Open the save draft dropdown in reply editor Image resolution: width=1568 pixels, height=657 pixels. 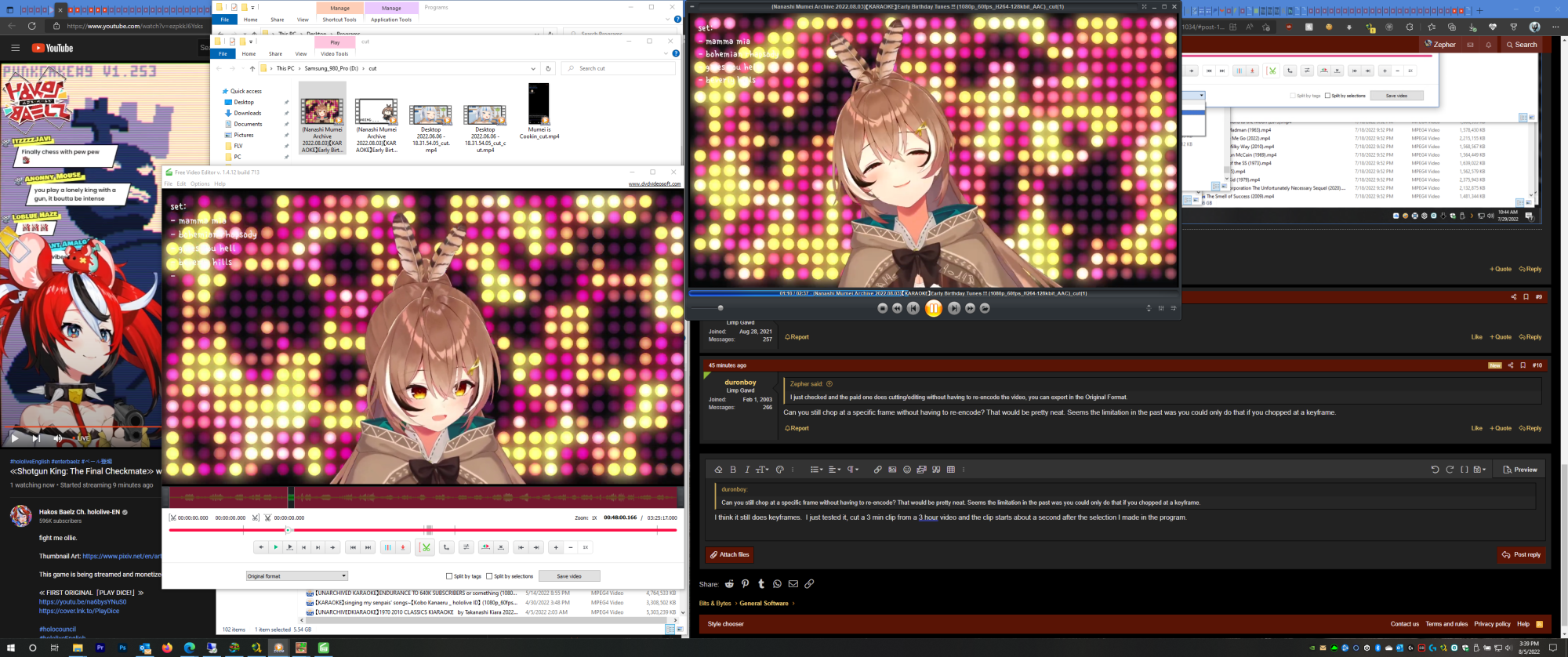pos(1479,470)
